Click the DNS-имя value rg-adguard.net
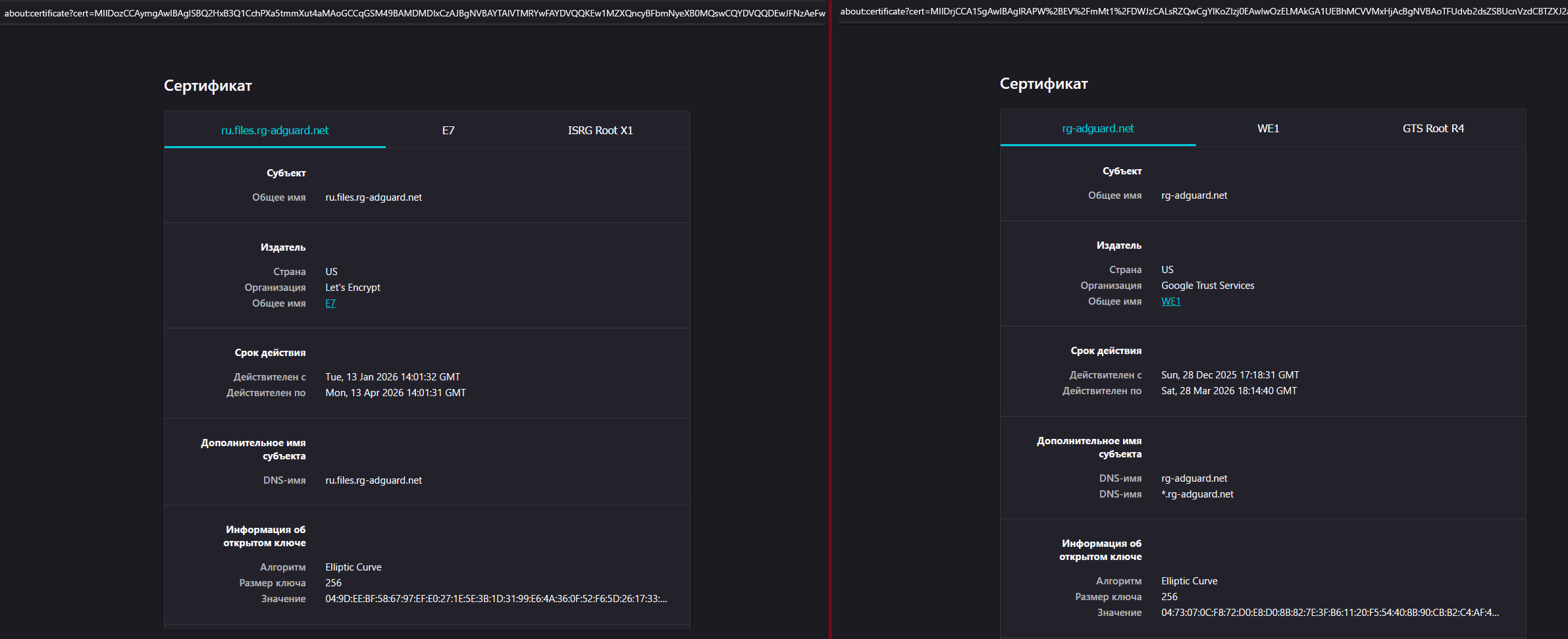The height and width of the screenshot is (639, 1568). coord(1194,478)
